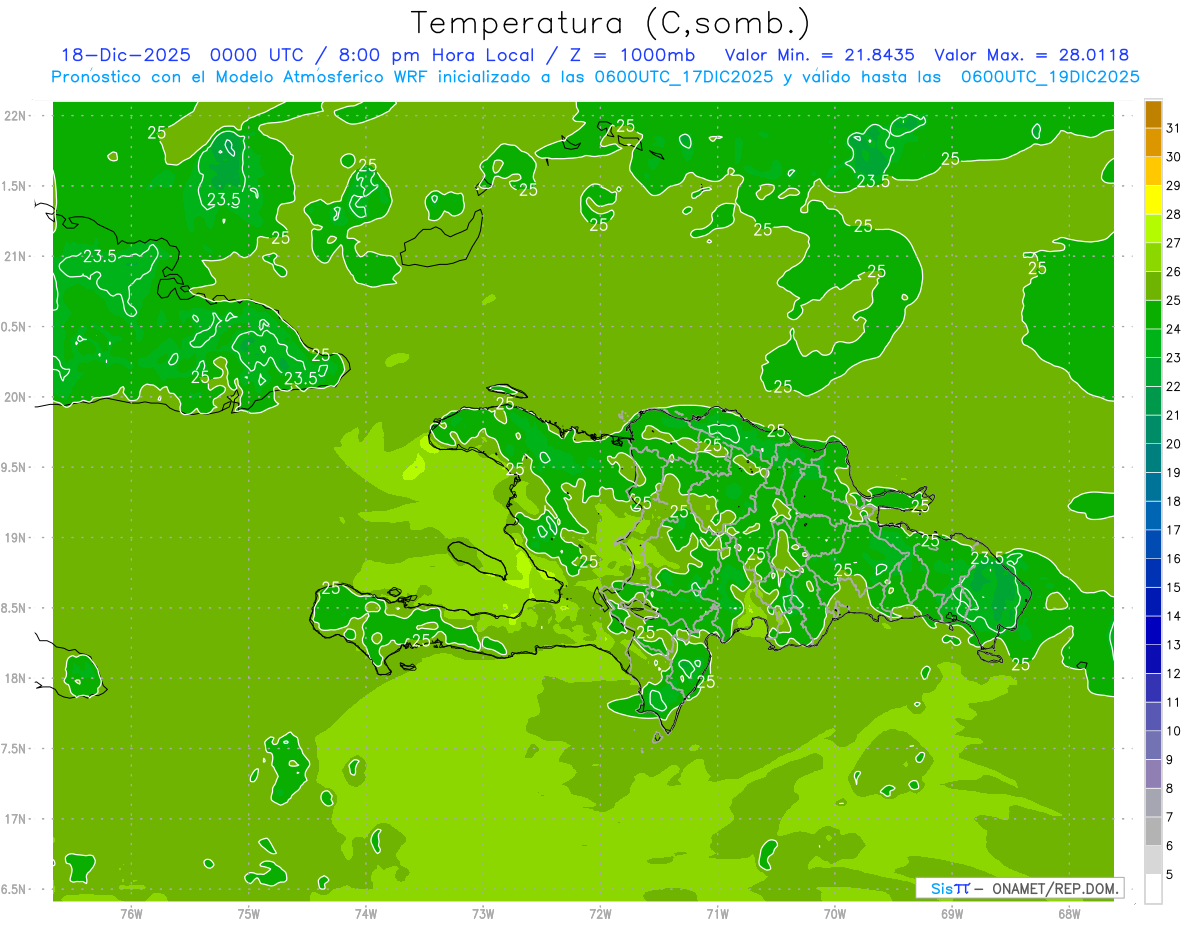The height and width of the screenshot is (927, 1200).
Task: Click colorbar label '28'
Action: [1174, 214]
